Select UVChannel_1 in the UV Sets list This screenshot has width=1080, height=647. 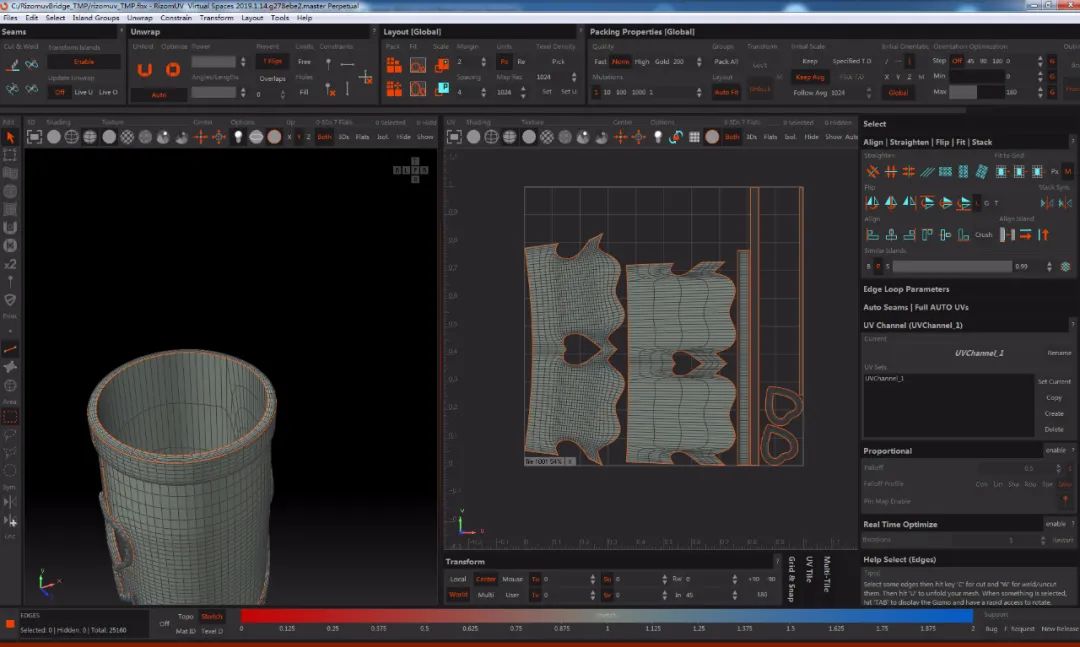pyautogui.click(x=885, y=378)
